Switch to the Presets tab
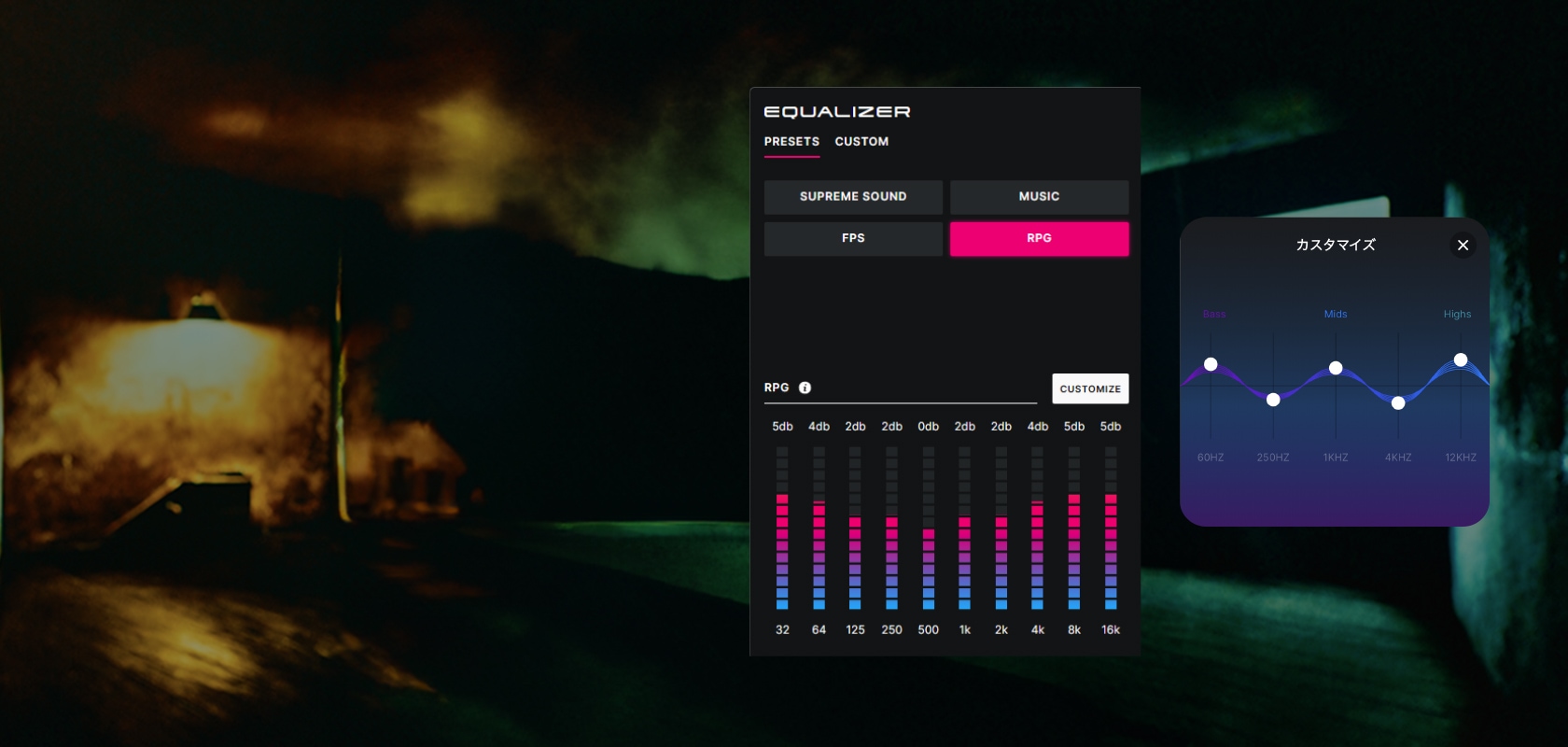This screenshot has width=1568, height=747. point(791,142)
